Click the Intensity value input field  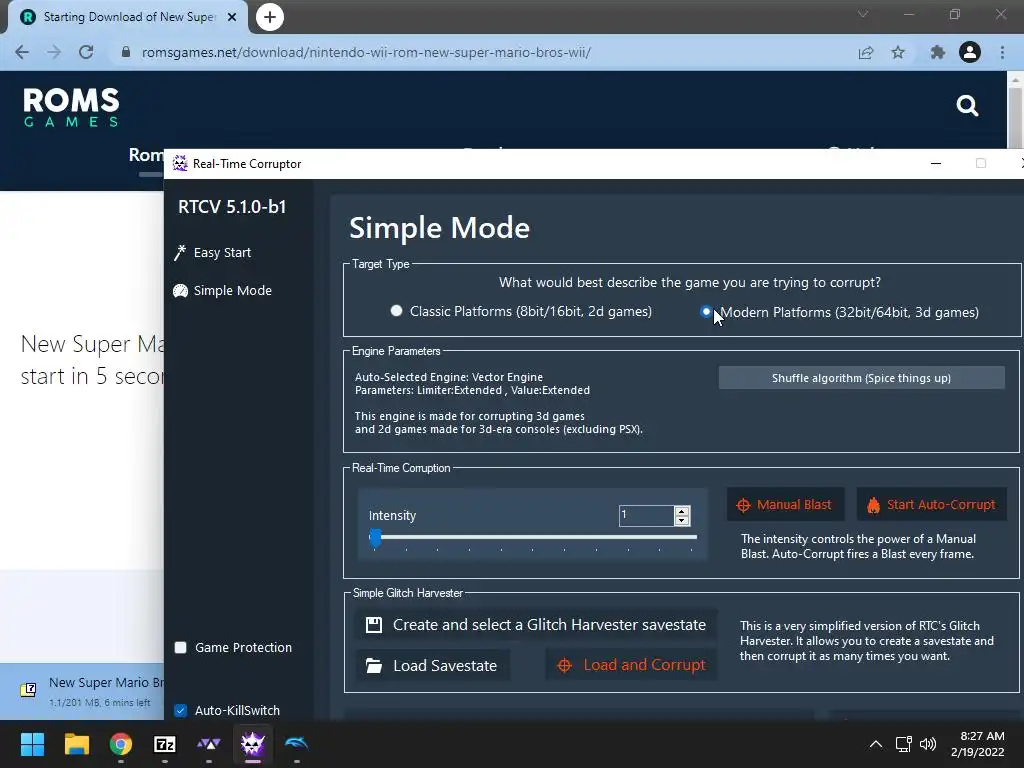click(x=646, y=515)
